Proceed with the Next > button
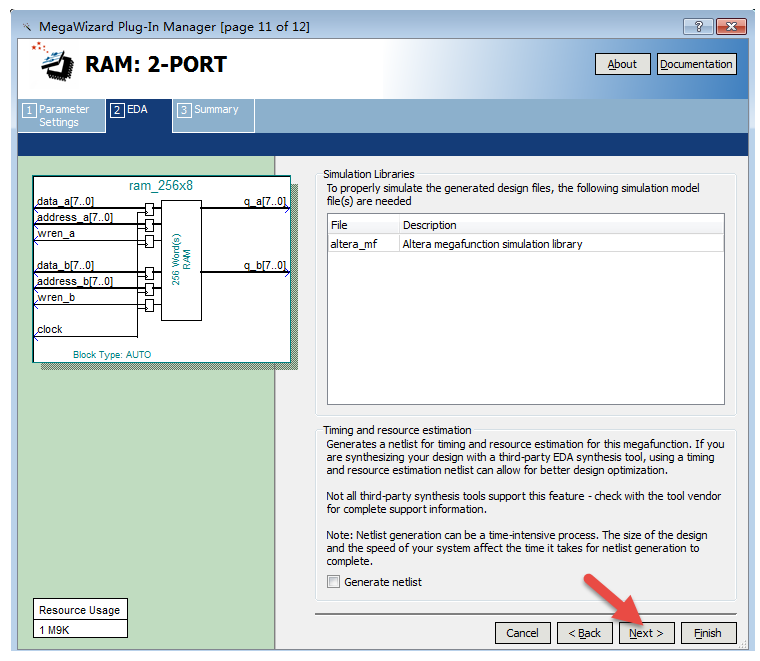760x661 pixels. (x=647, y=633)
